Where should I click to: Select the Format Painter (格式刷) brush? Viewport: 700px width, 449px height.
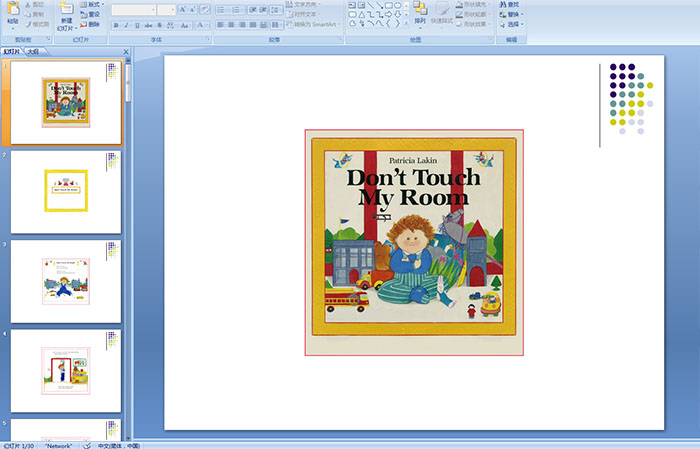pos(28,24)
